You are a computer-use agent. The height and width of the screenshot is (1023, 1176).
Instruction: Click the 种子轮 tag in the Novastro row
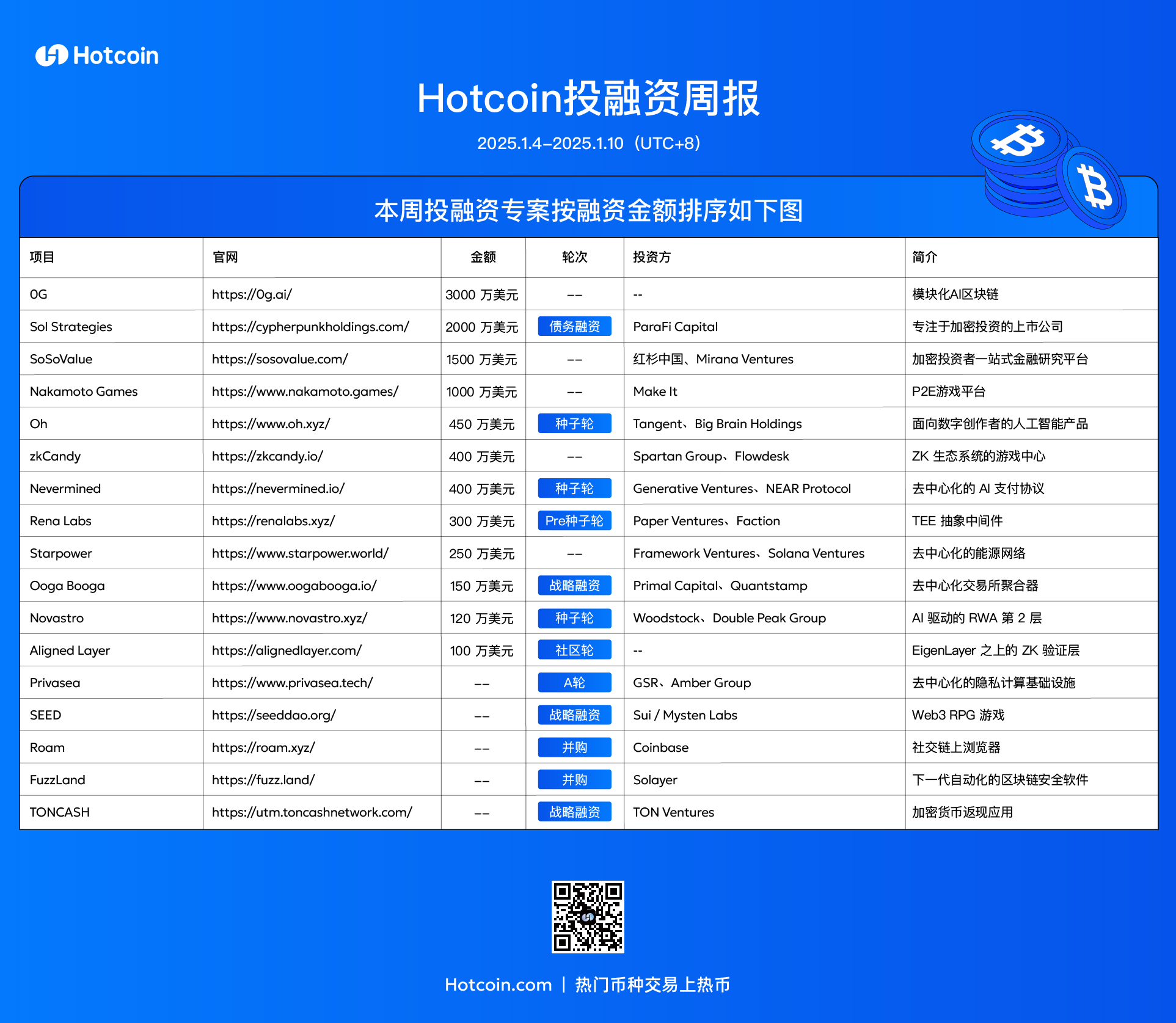point(574,618)
